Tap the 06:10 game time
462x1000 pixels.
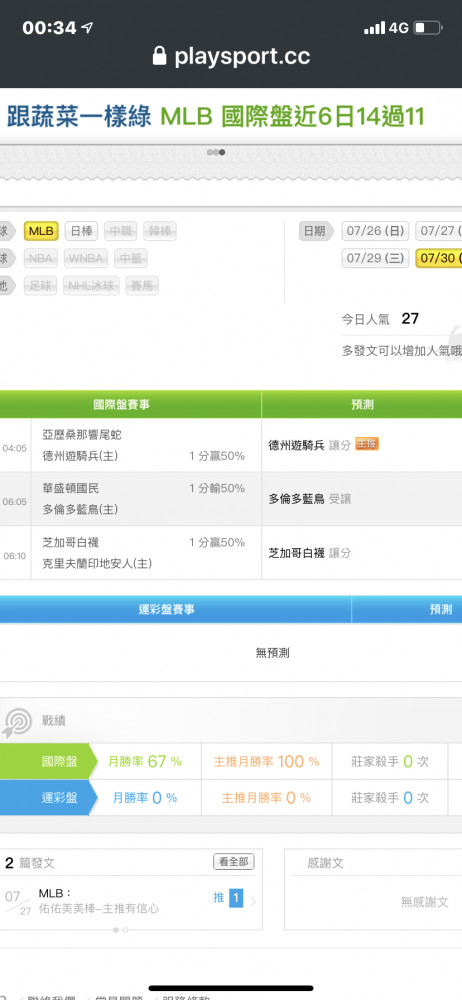tap(15, 555)
